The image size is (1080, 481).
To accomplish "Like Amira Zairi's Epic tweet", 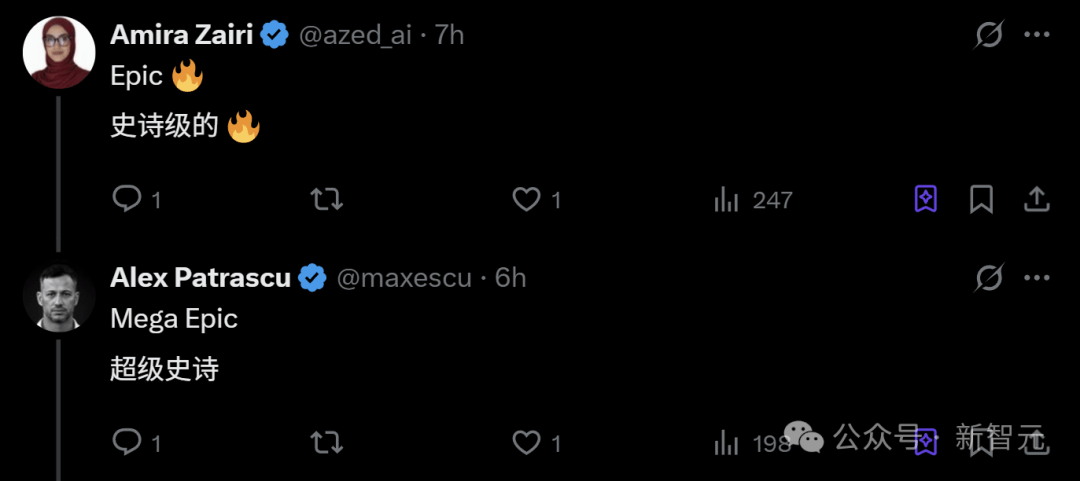I will [527, 199].
